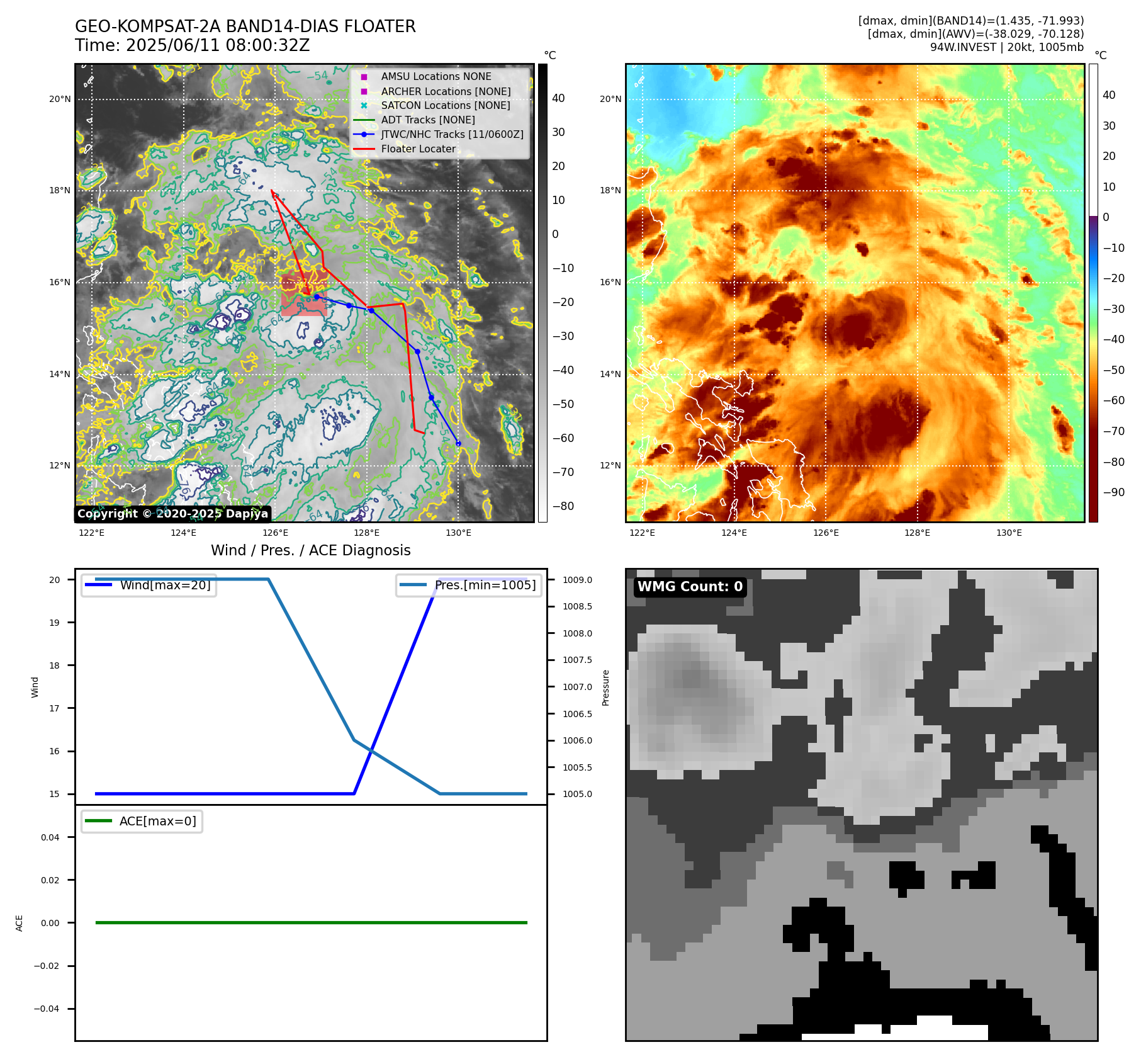Click the cyan SATCON cross marker in legend
This screenshot has height=1064, width=1141.
[x=364, y=105]
